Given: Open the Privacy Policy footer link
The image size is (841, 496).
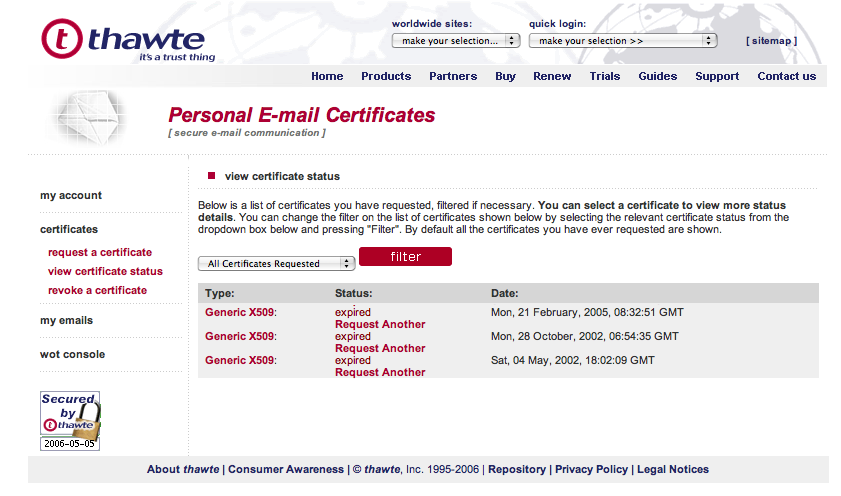Looking at the screenshot, I should (x=591, y=469).
